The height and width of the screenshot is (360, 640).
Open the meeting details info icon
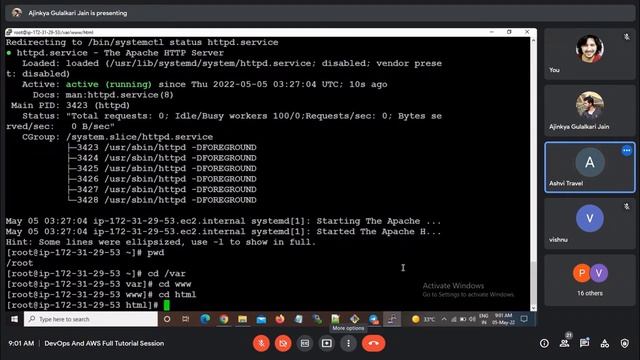[544, 343]
